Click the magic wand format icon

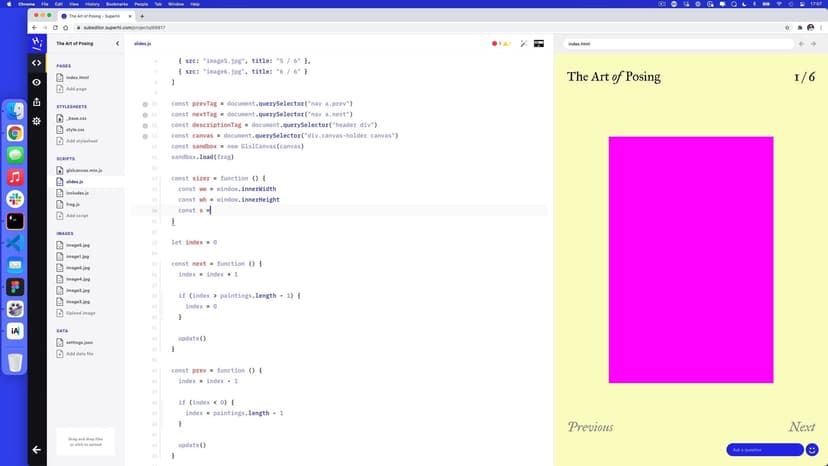(523, 44)
